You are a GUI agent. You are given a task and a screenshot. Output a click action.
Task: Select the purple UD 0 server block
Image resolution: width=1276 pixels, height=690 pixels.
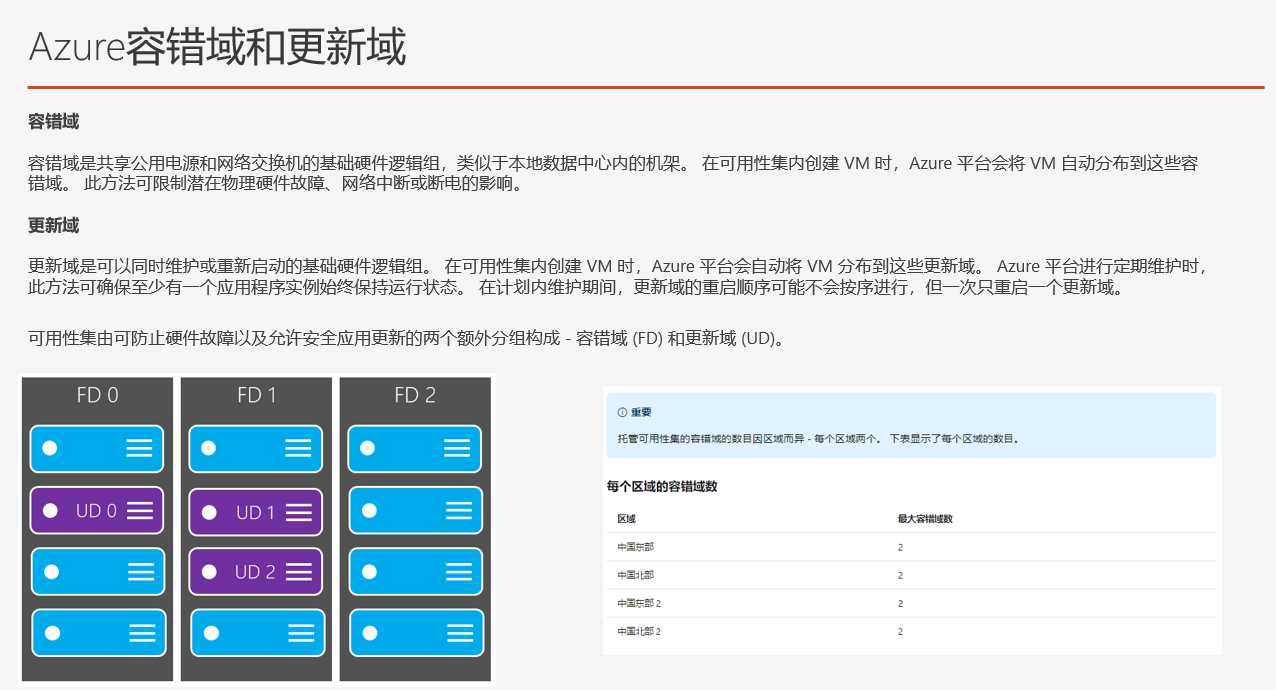pyautogui.click(x=97, y=510)
